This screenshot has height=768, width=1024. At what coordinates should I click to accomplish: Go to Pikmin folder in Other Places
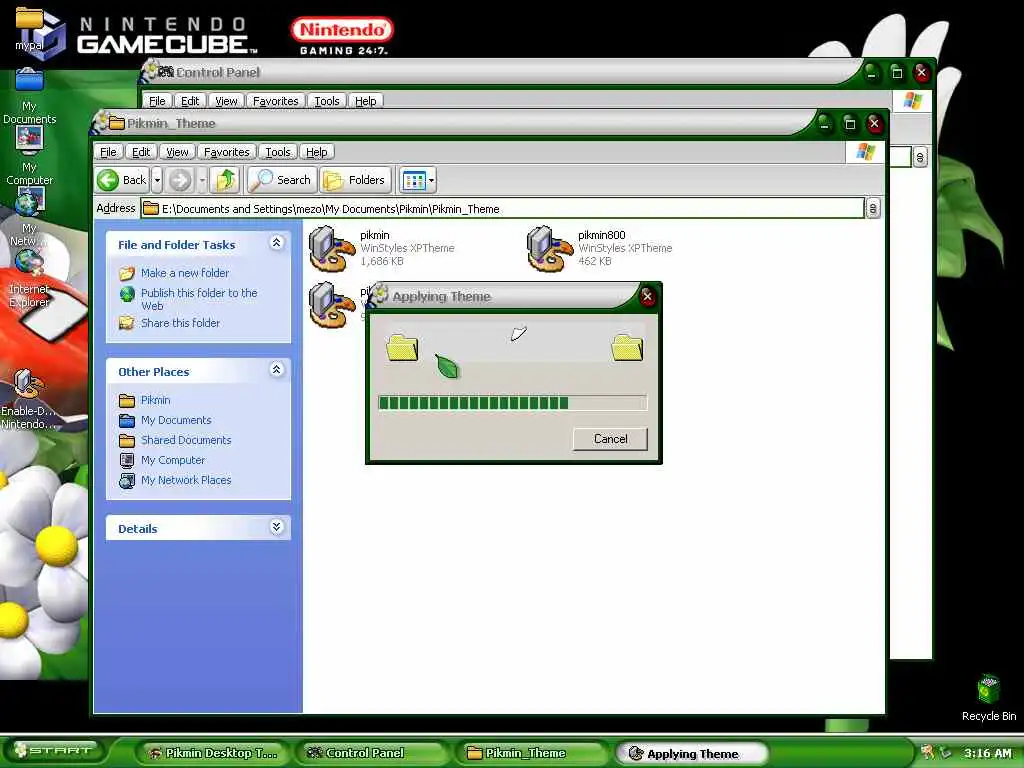[x=155, y=400]
